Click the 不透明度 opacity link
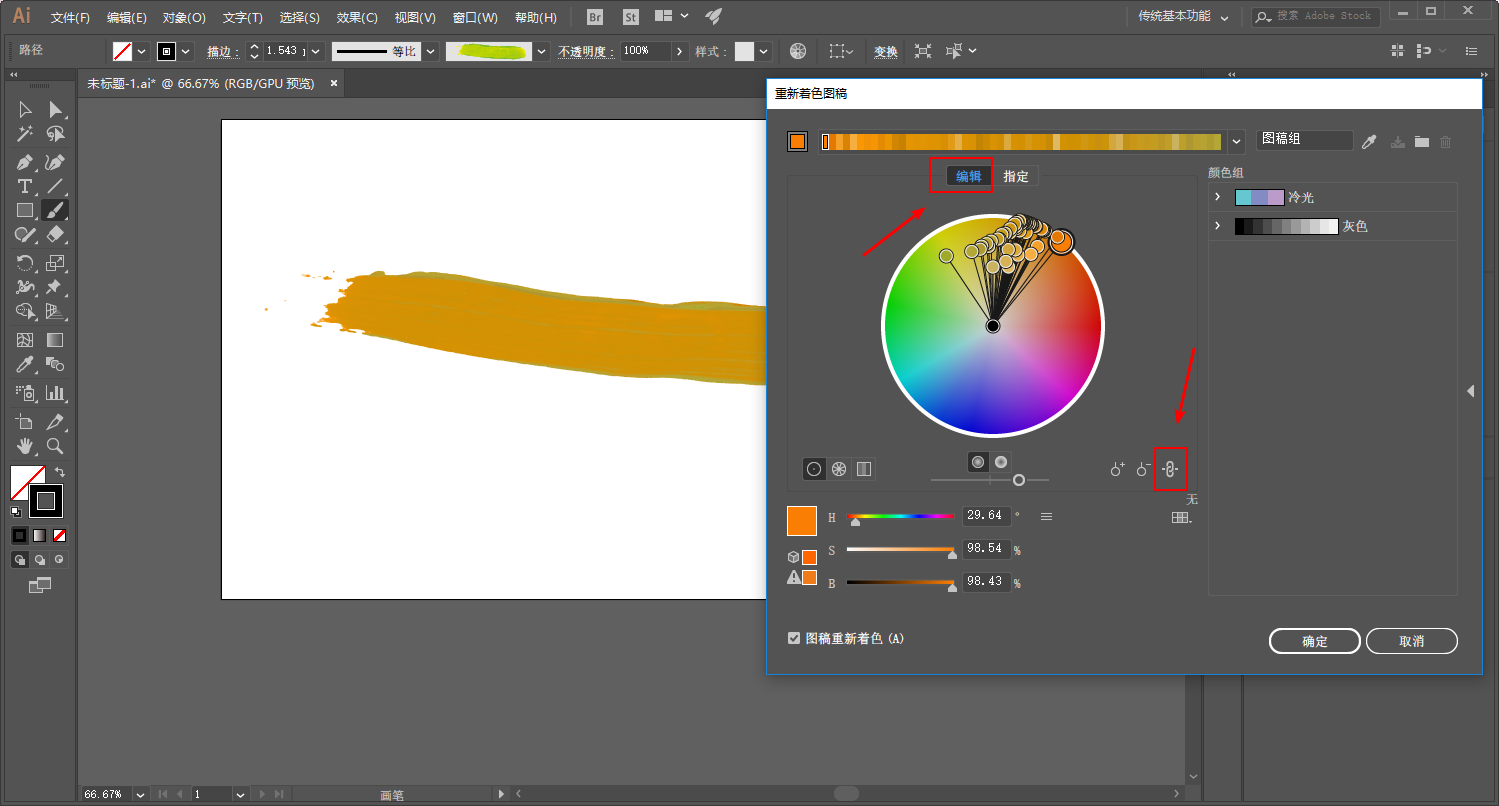The image size is (1499, 806). click(586, 51)
